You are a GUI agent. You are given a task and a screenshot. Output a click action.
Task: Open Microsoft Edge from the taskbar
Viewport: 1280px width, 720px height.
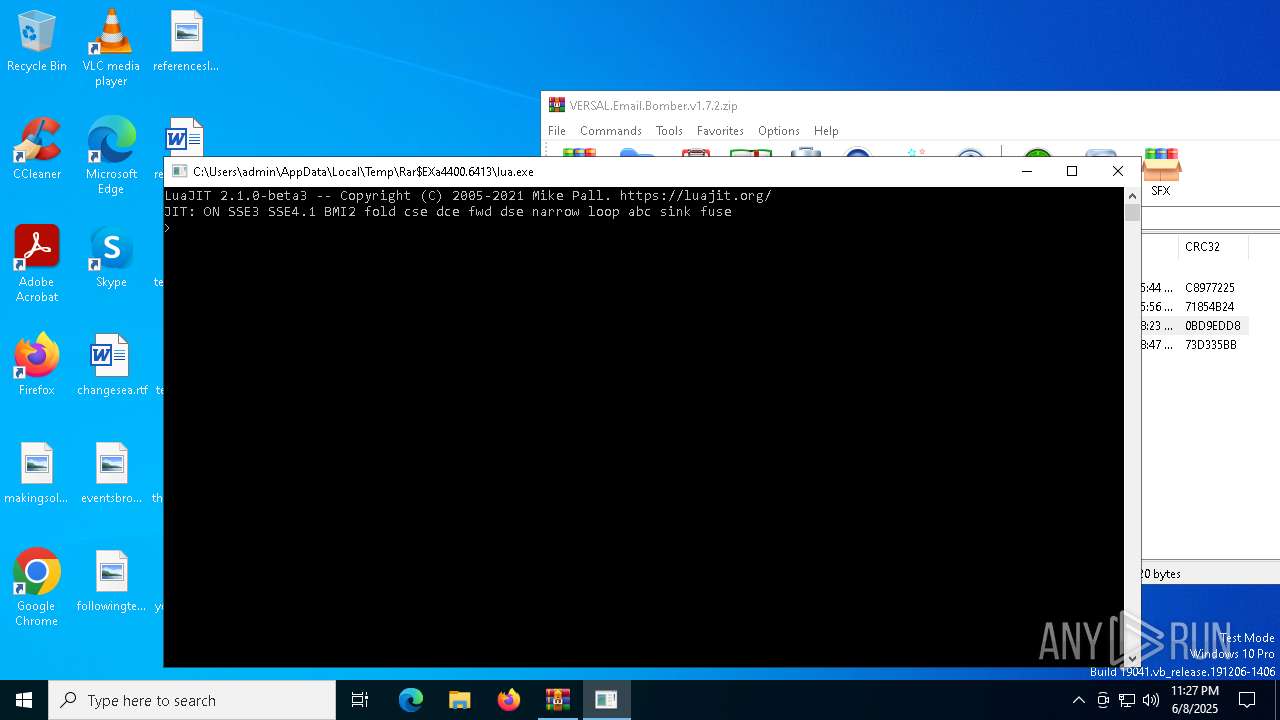[x=411, y=700]
